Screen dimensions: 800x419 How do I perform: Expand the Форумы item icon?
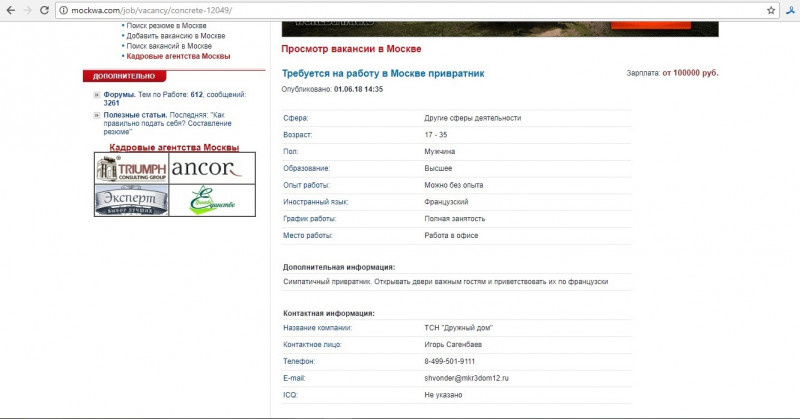tap(97, 95)
